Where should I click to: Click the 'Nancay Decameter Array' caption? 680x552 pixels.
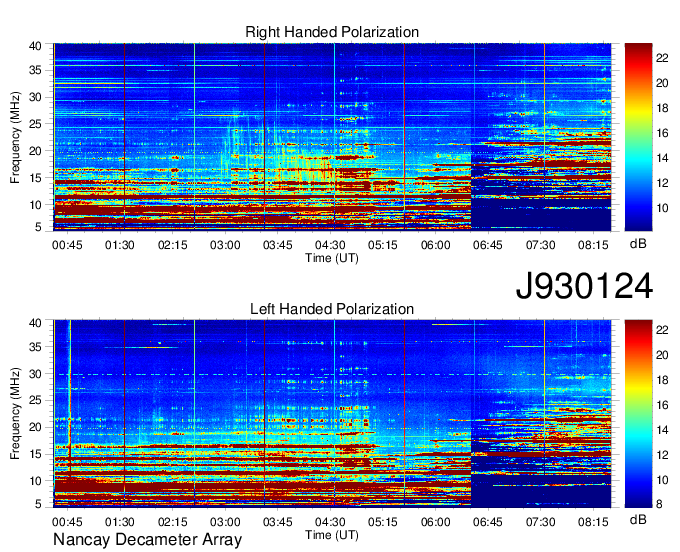click(x=147, y=540)
